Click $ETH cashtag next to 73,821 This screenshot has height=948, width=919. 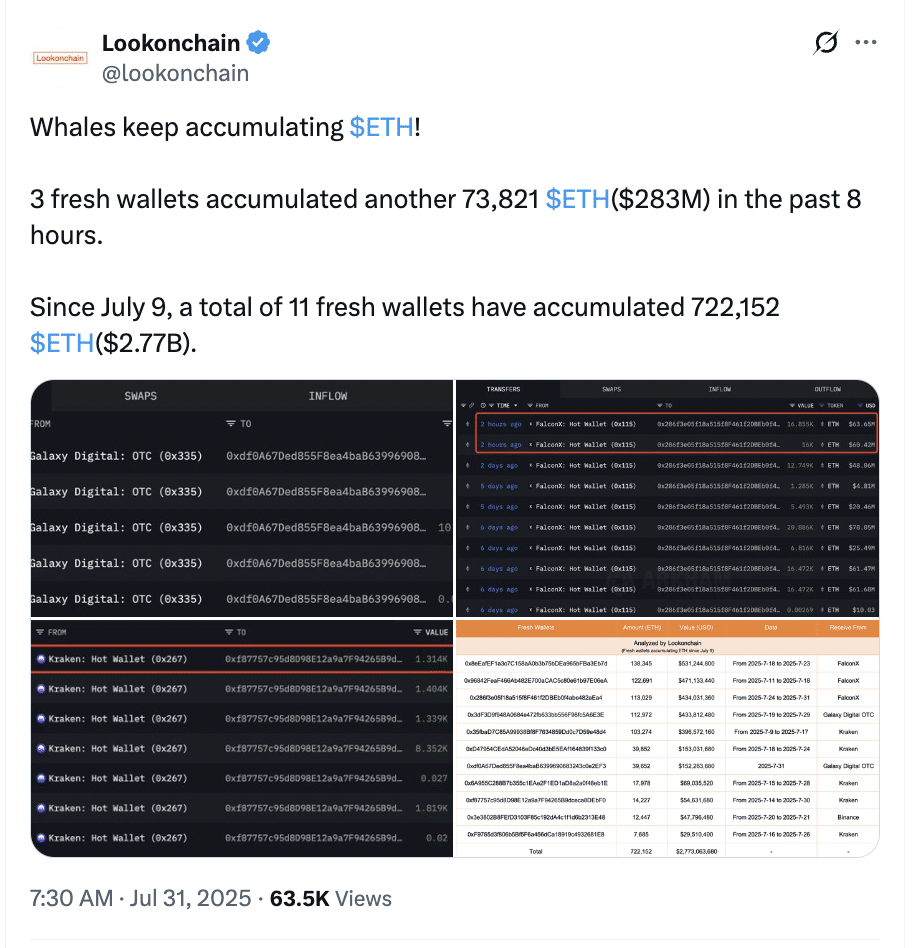click(577, 199)
